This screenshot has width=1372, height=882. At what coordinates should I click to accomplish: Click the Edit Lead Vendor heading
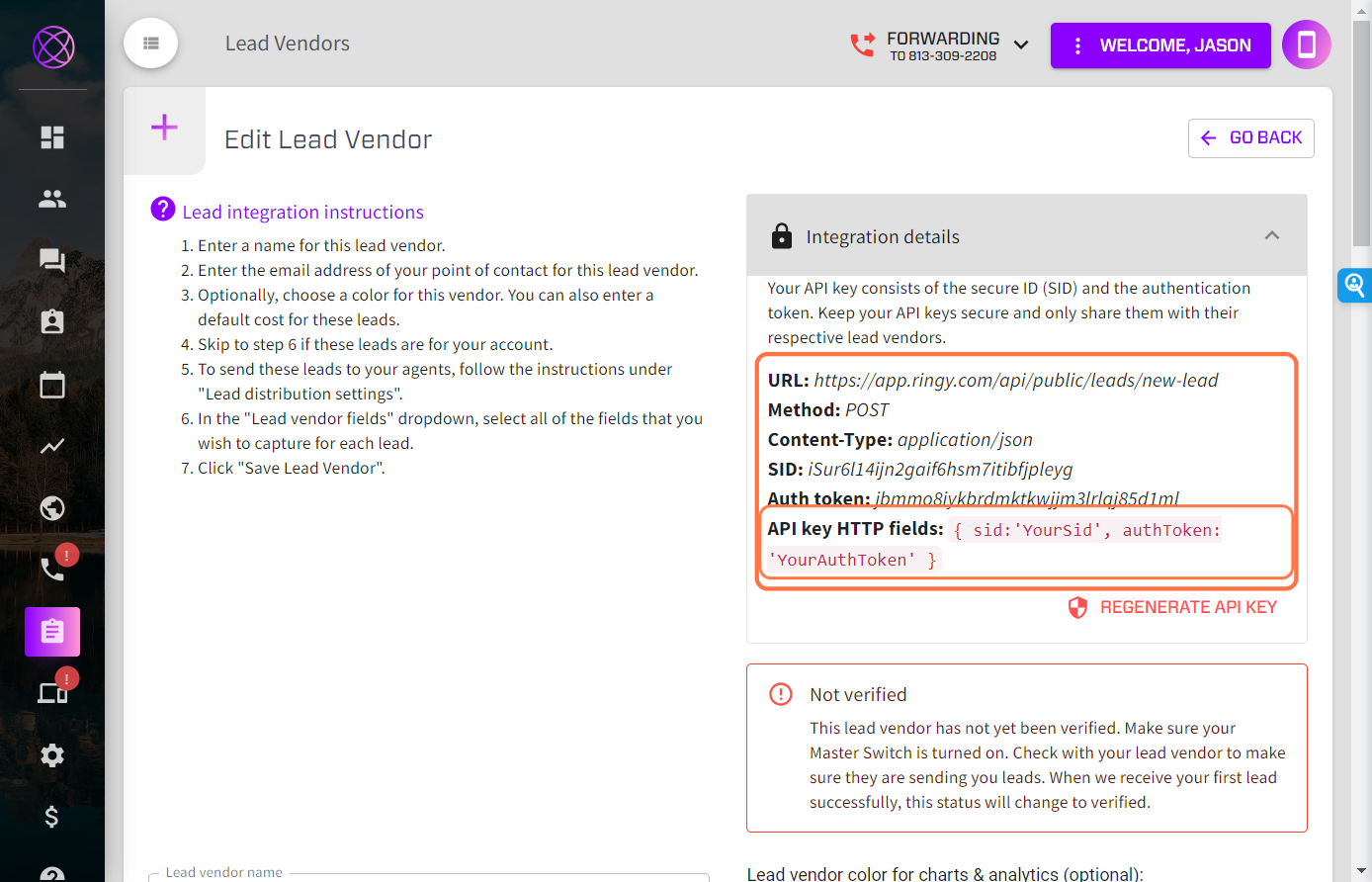click(328, 139)
